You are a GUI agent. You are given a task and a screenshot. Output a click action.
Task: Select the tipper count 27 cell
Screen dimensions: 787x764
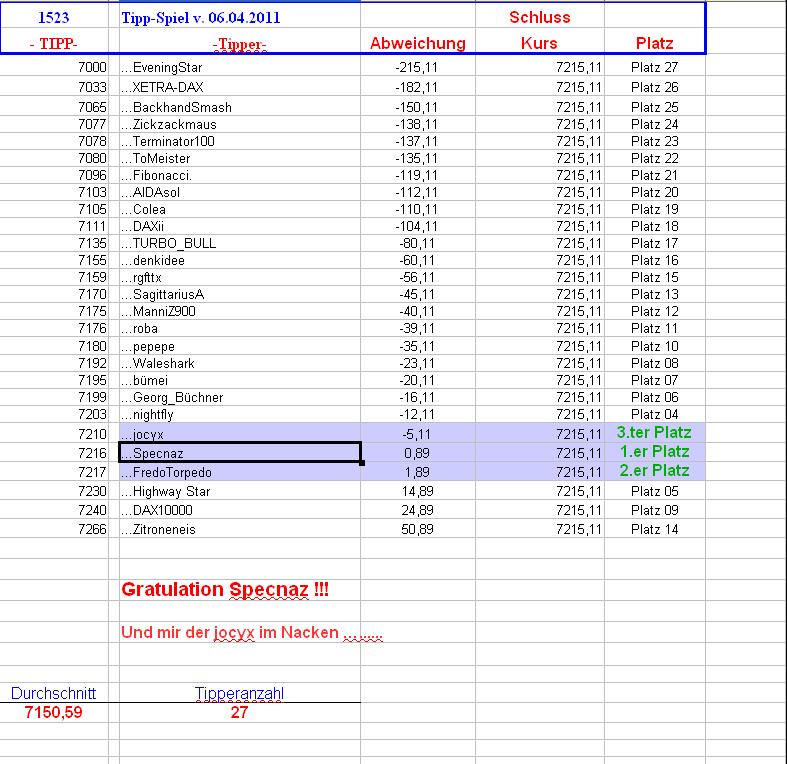point(239,712)
